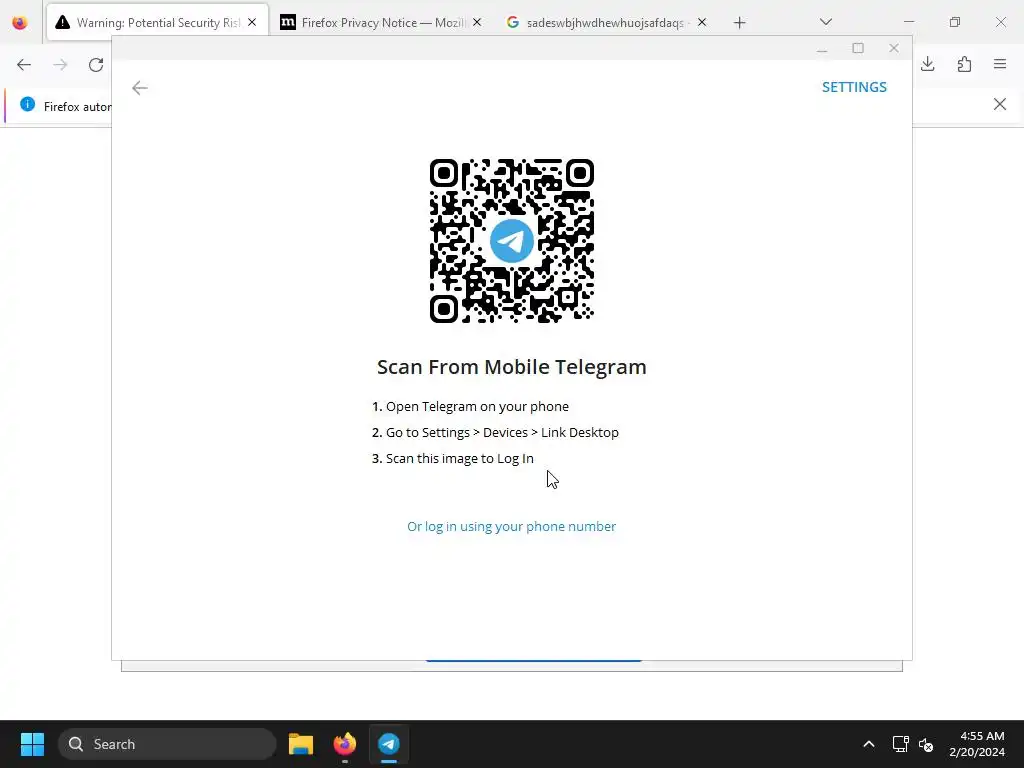
Task: Dismiss the Firefox notification bar
Action: point(1000,104)
